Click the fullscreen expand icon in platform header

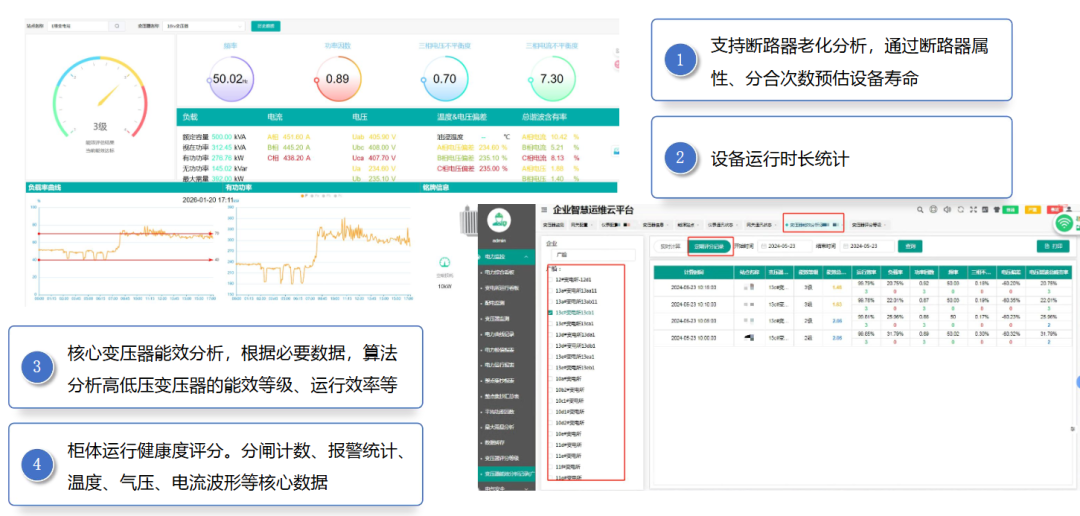pos(973,209)
